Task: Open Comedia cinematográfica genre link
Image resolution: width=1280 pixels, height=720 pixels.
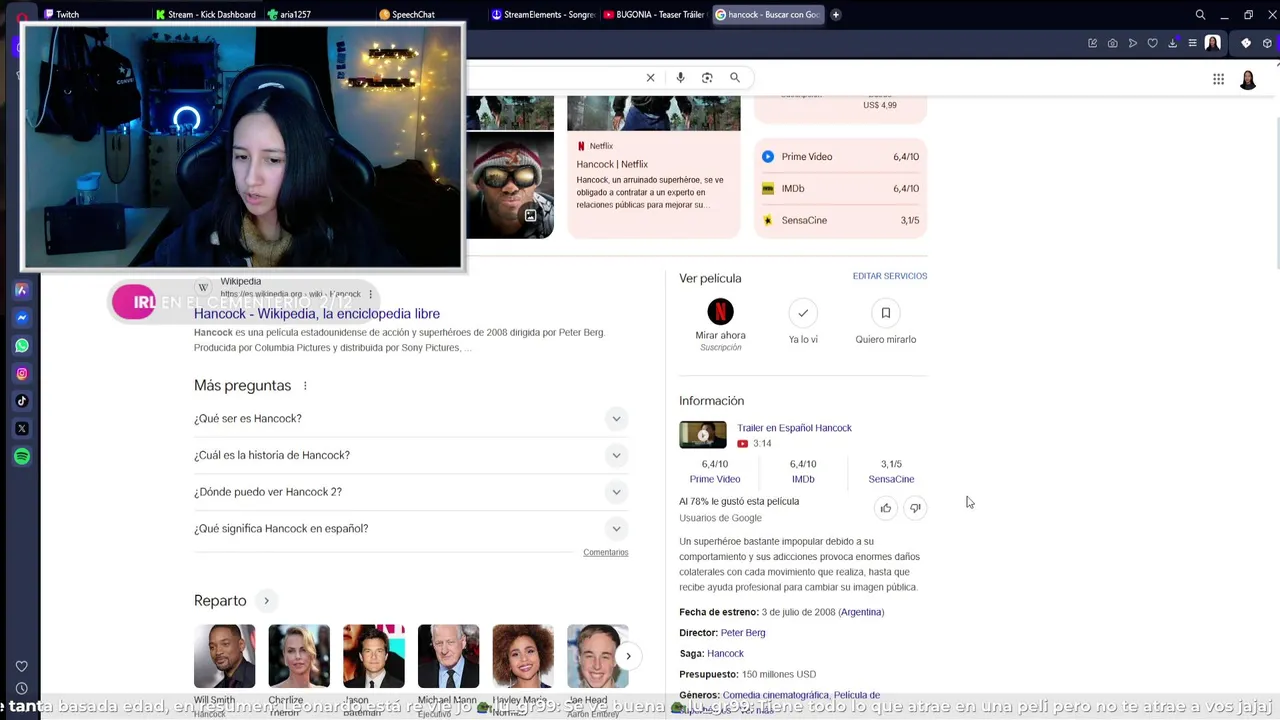Action: 776,695
